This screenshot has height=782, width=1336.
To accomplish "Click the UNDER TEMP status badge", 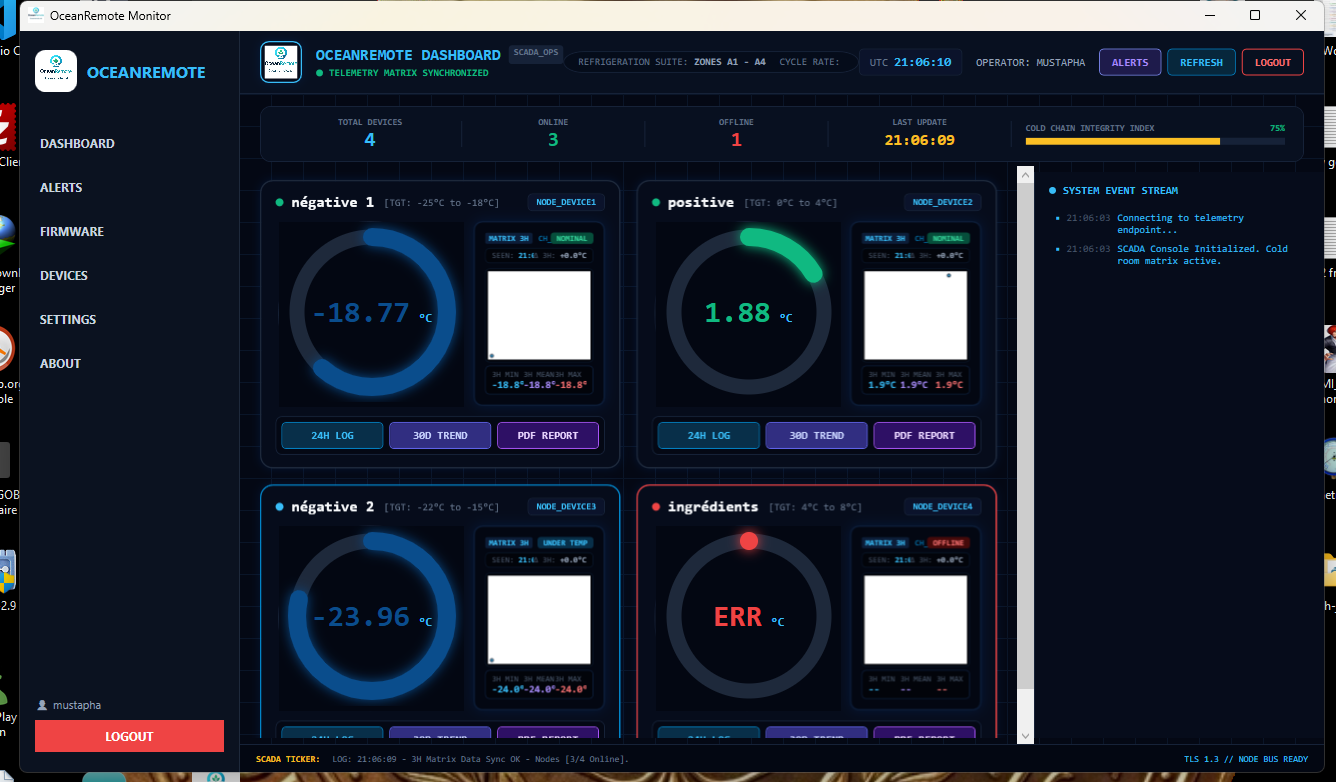I will click(x=566, y=543).
